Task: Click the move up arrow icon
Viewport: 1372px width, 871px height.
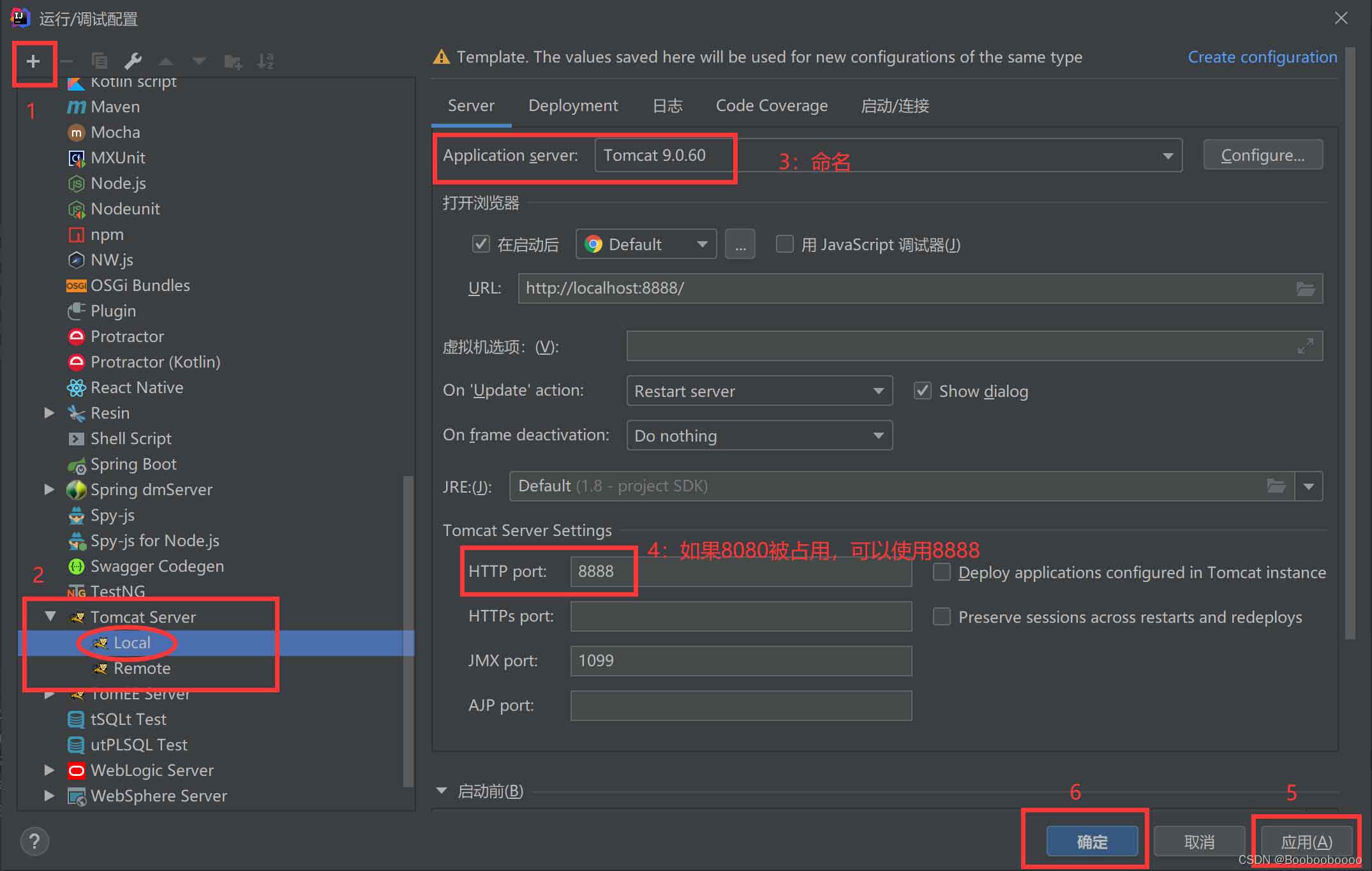Action: click(166, 61)
